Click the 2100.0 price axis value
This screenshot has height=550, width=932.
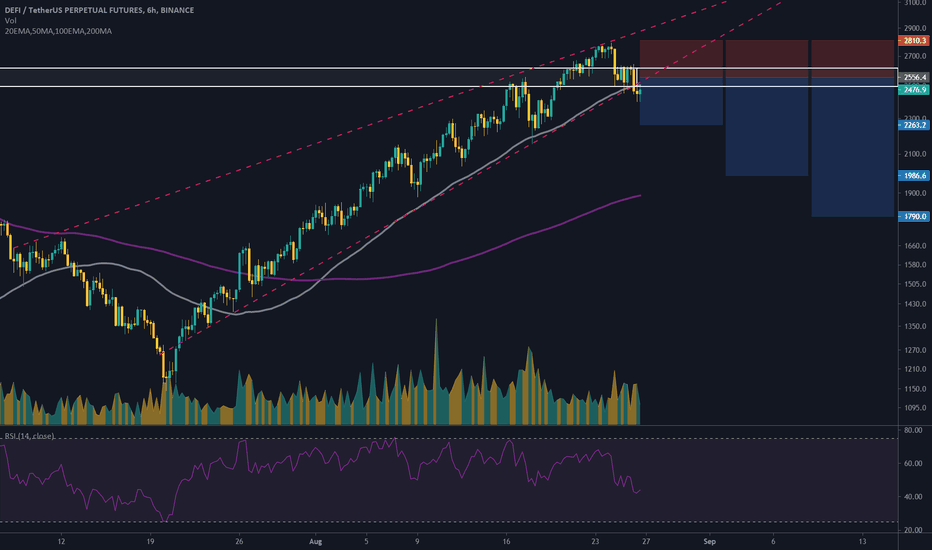coord(915,154)
